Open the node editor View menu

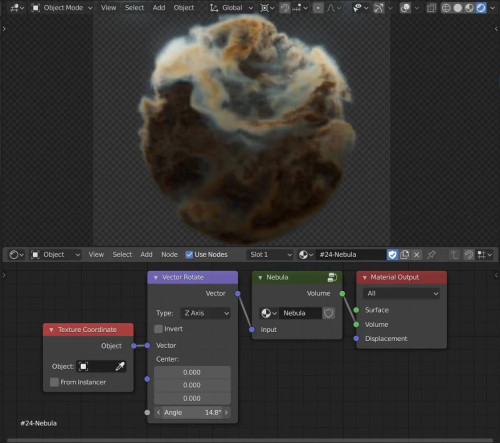[96, 255]
